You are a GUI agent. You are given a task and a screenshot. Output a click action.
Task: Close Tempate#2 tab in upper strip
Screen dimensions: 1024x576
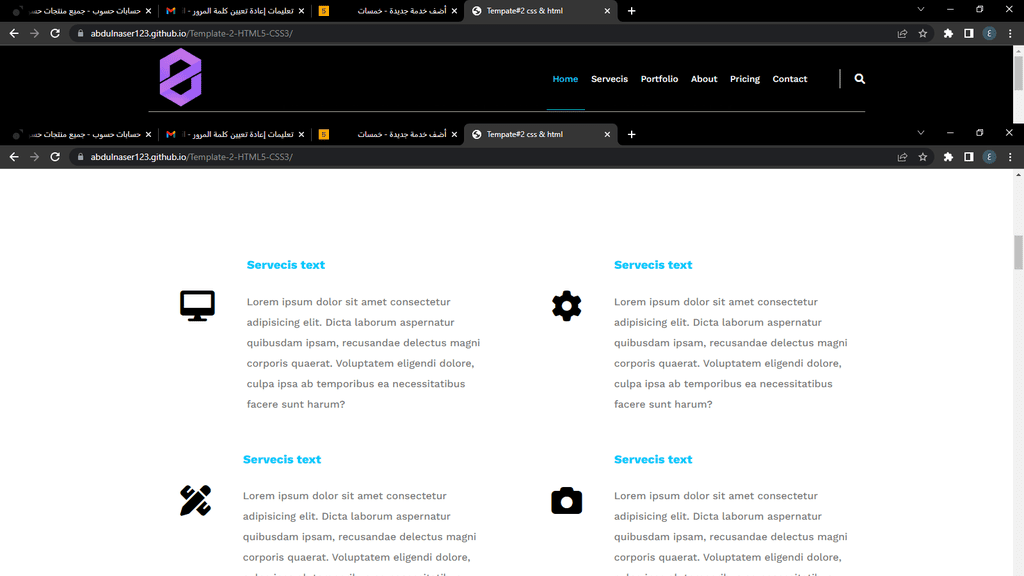click(607, 11)
